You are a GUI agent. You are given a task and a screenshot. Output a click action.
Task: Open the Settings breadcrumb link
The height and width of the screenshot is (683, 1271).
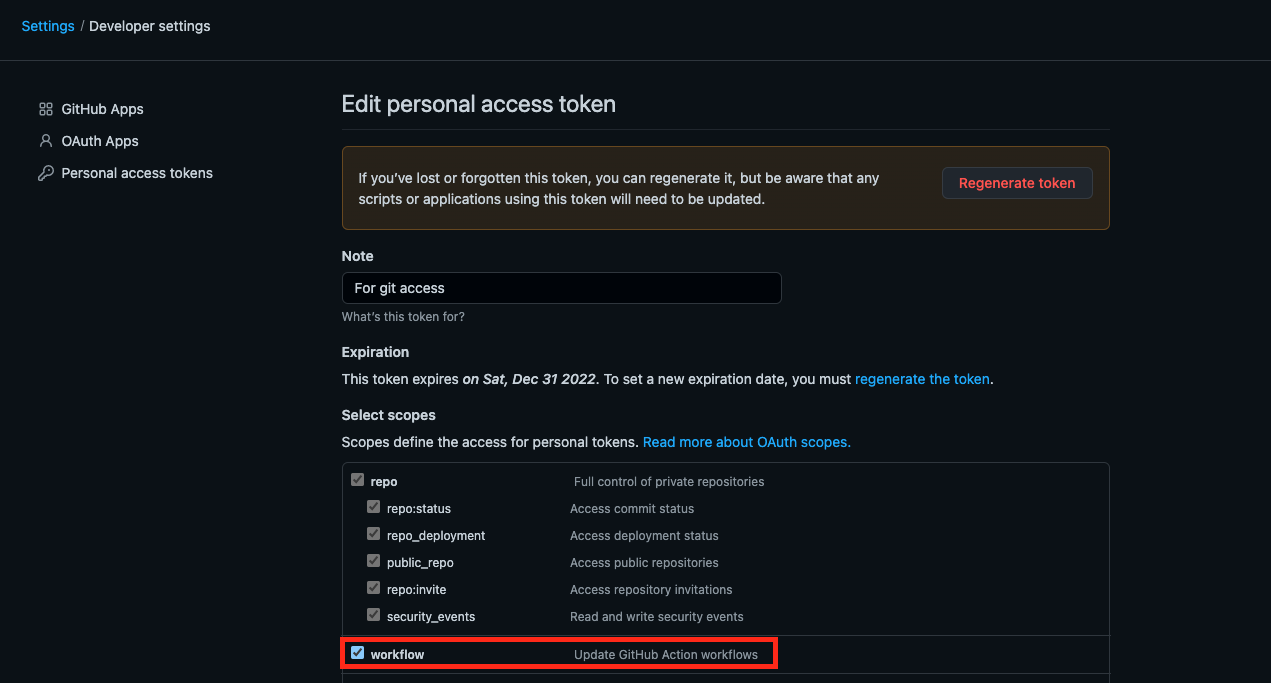47,25
